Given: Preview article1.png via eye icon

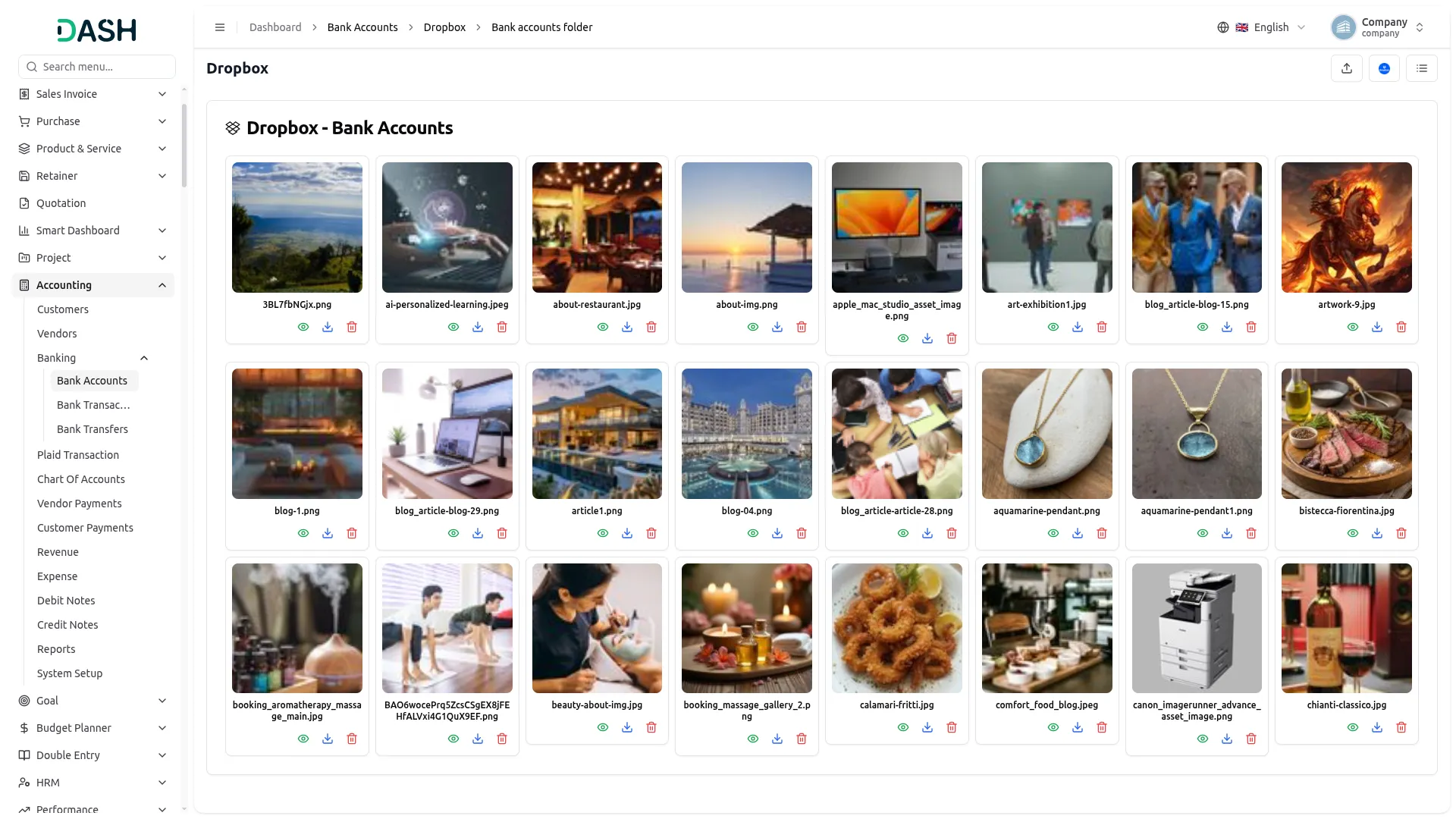Looking at the screenshot, I should pyautogui.click(x=603, y=533).
